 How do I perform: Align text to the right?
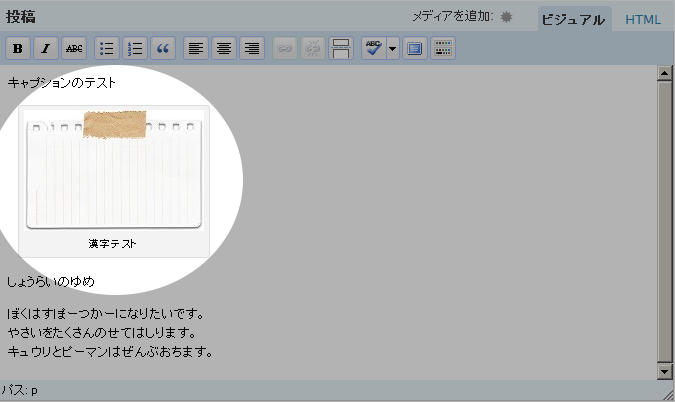point(252,48)
